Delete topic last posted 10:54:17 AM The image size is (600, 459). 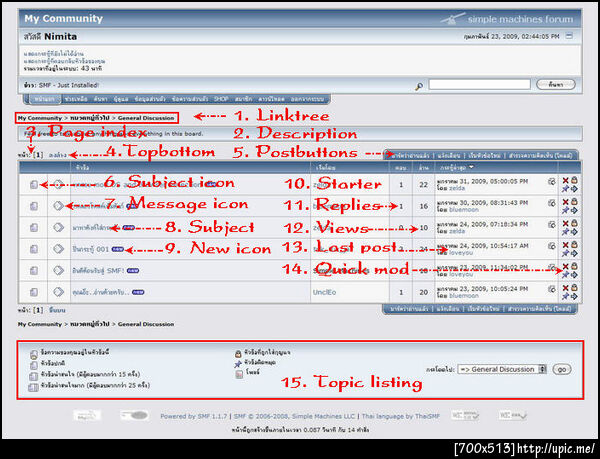(x=565, y=245)
